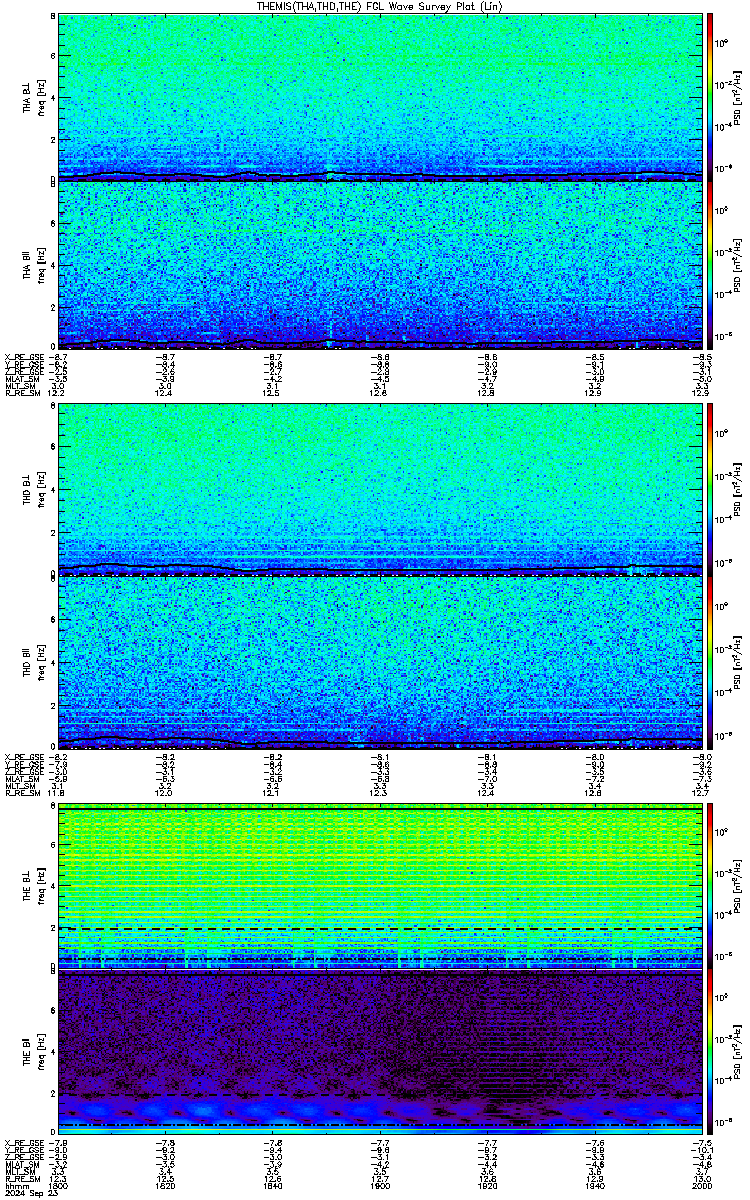This screenshot has height=1200, width=750.
Task: Click the THA B-parallel spectrogram panel
Action: (378, 265)
